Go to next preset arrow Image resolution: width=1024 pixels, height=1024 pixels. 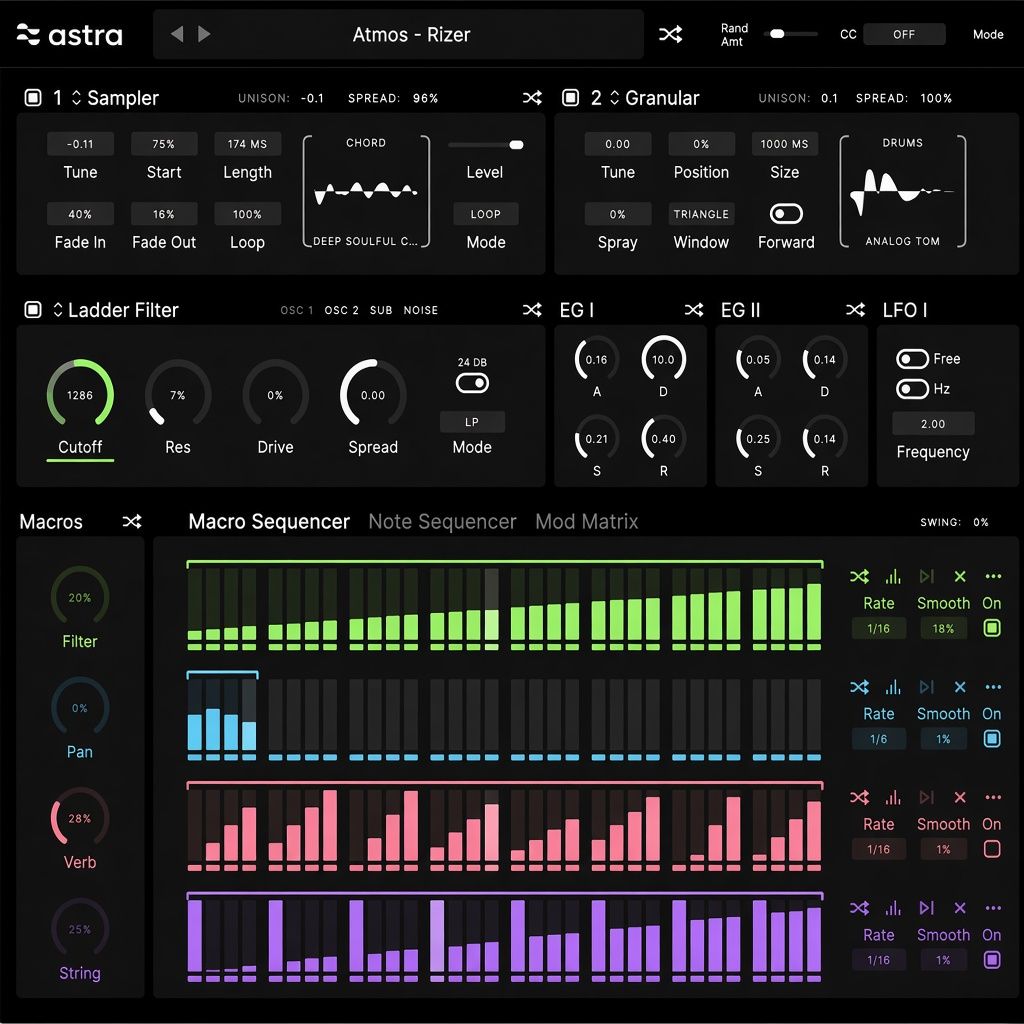[x=204, y=33]
